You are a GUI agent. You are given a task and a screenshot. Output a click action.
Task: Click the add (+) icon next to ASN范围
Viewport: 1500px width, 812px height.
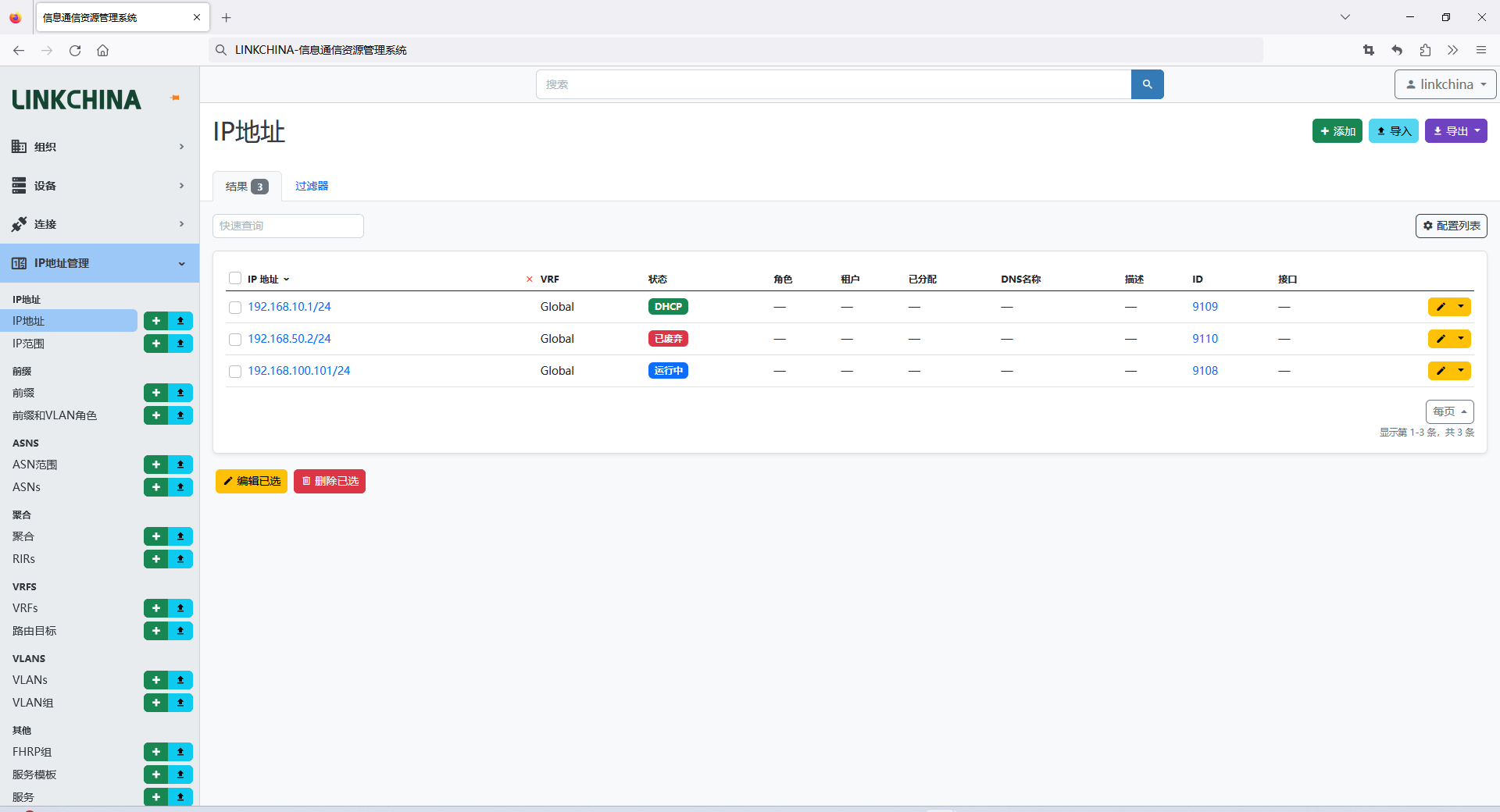pos(156,465)
